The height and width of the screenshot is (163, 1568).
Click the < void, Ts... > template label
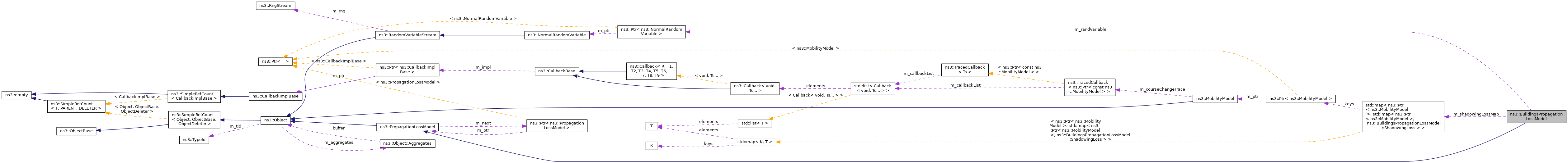[709, 75]
